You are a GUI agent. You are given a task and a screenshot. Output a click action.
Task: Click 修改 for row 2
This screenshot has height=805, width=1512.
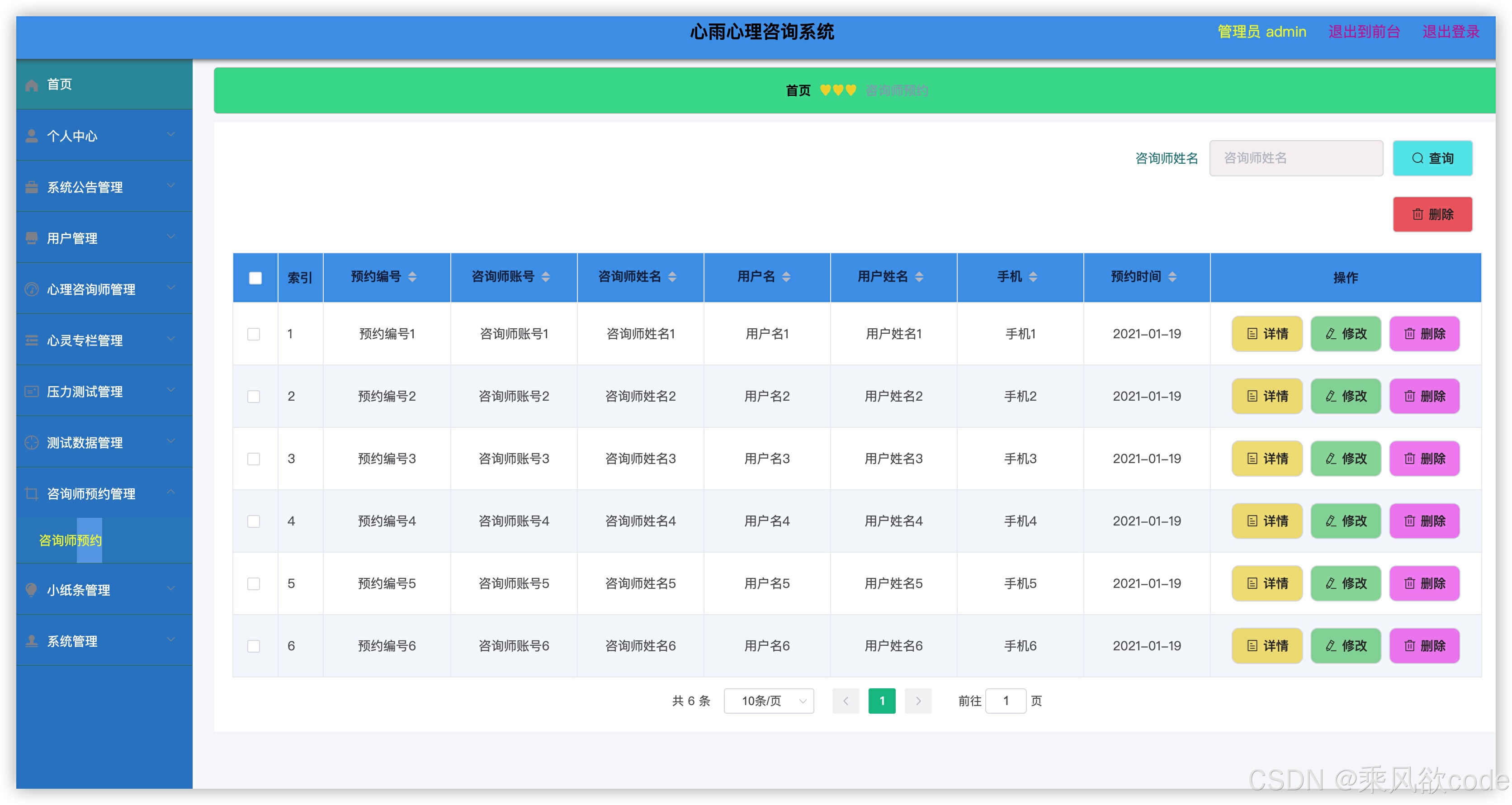tap(1346, 396)
